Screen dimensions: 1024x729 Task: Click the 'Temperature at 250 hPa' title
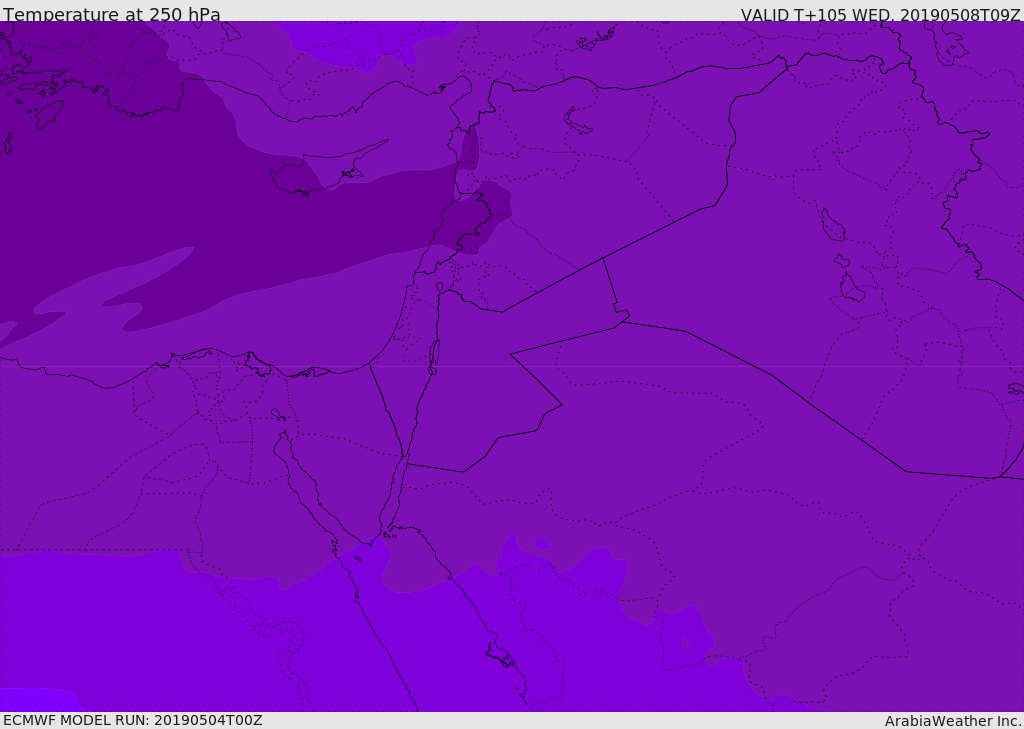(x=112, y=14)
